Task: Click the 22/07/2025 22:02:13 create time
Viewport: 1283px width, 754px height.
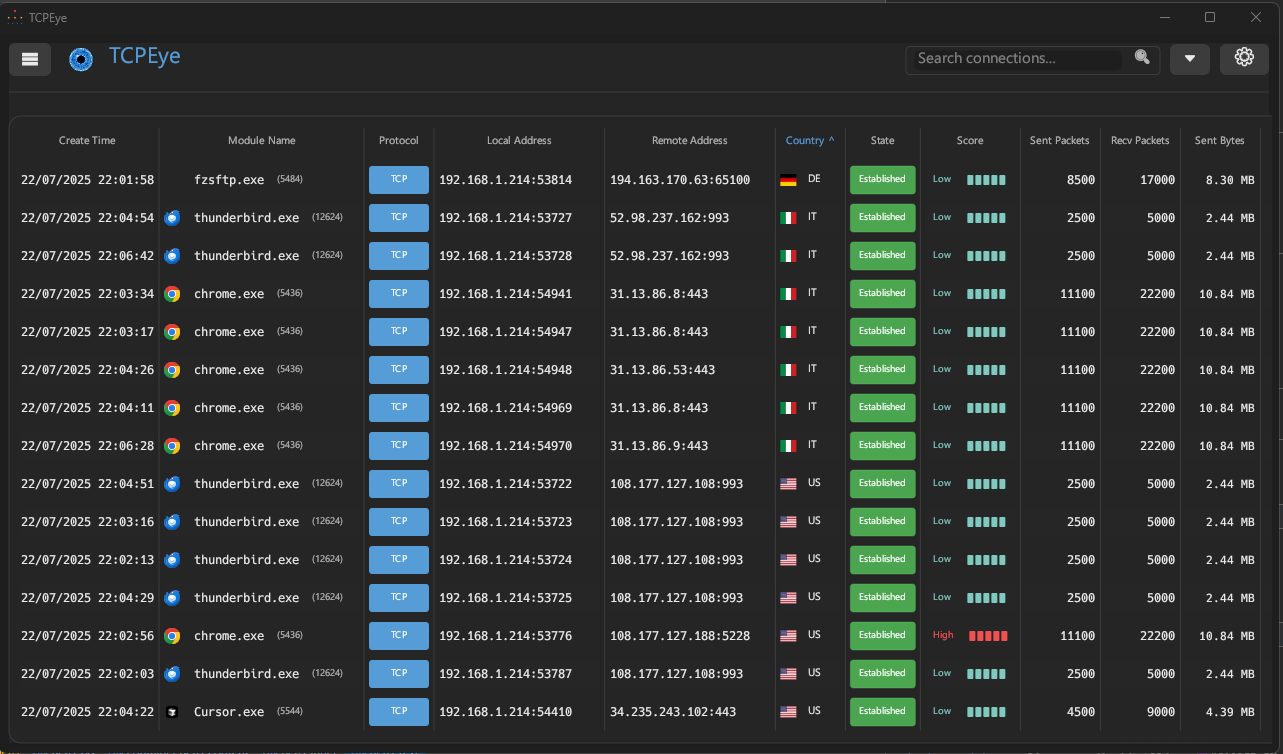Action: [87, 560]
